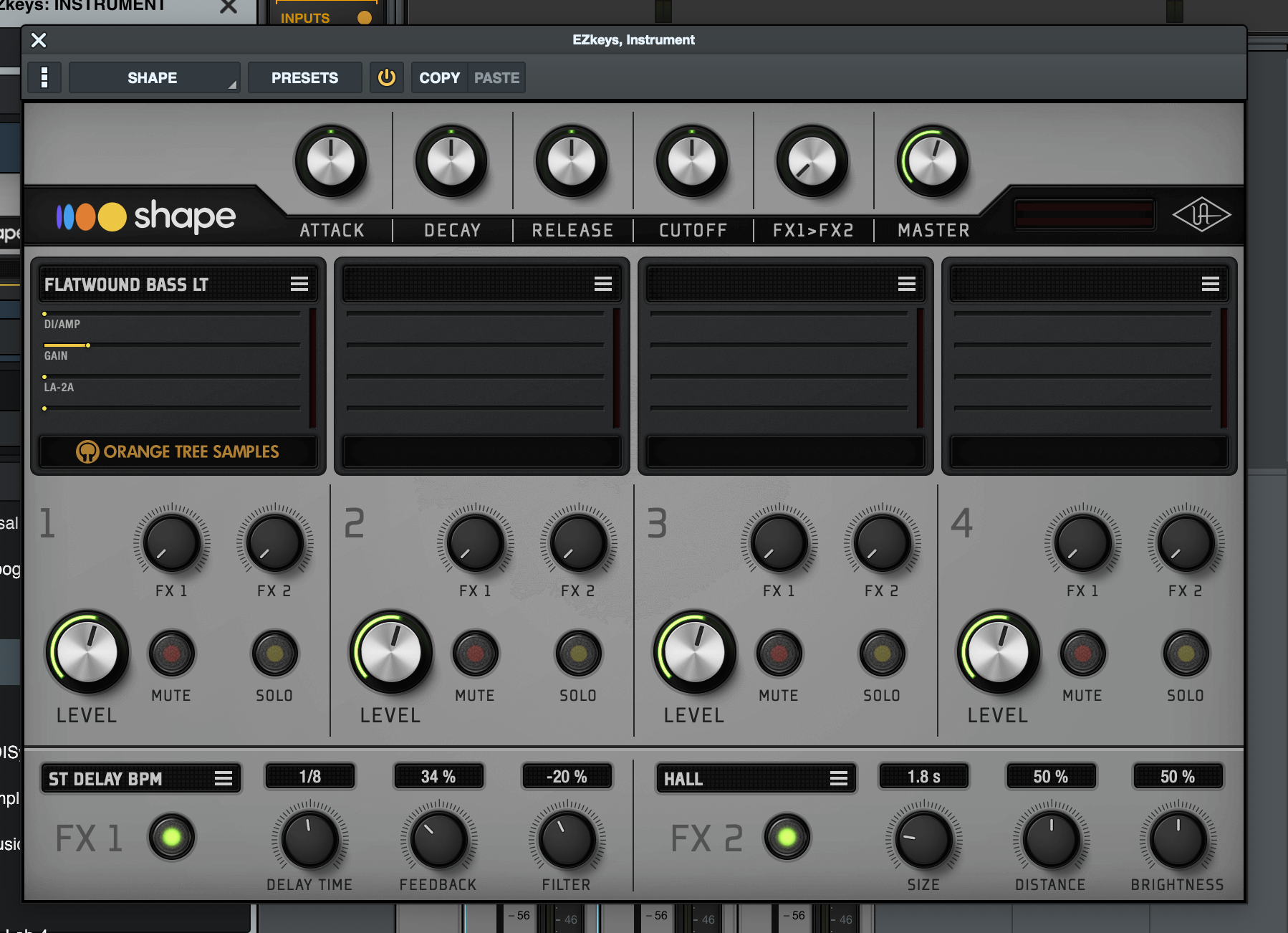Click the 34 % feedback value field
Screen dimensions: 1288x933
click(438, 777)
